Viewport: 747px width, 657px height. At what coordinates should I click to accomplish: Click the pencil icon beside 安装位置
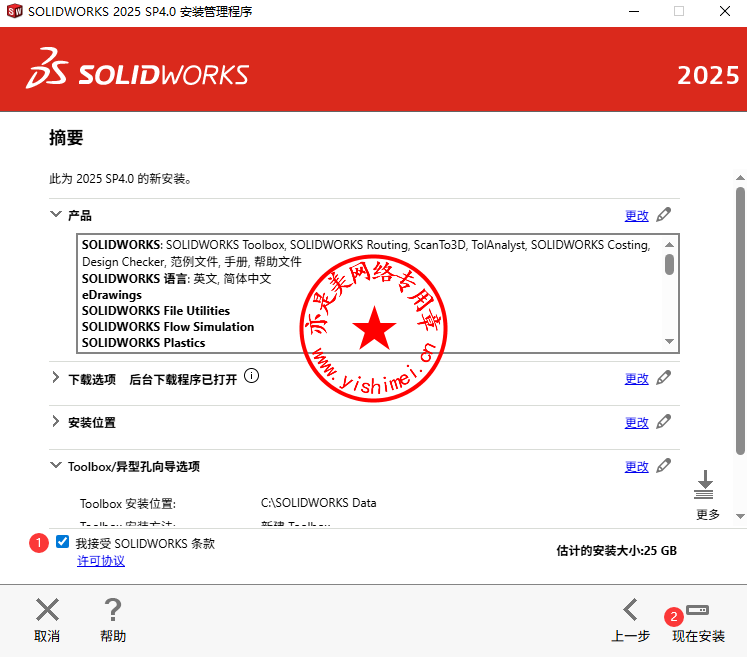coord(664,422)
